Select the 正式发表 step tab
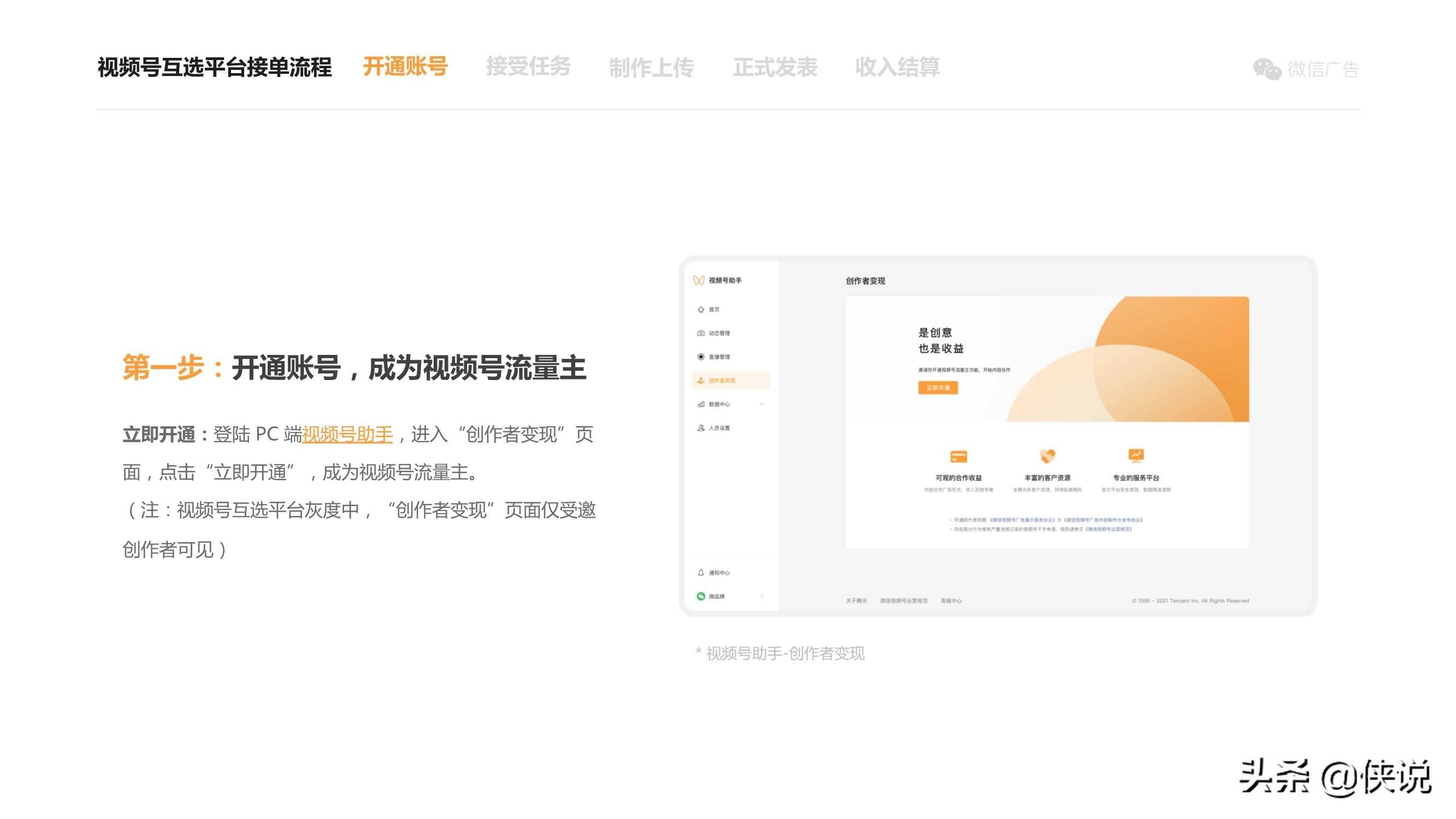 tap(775, 67)
